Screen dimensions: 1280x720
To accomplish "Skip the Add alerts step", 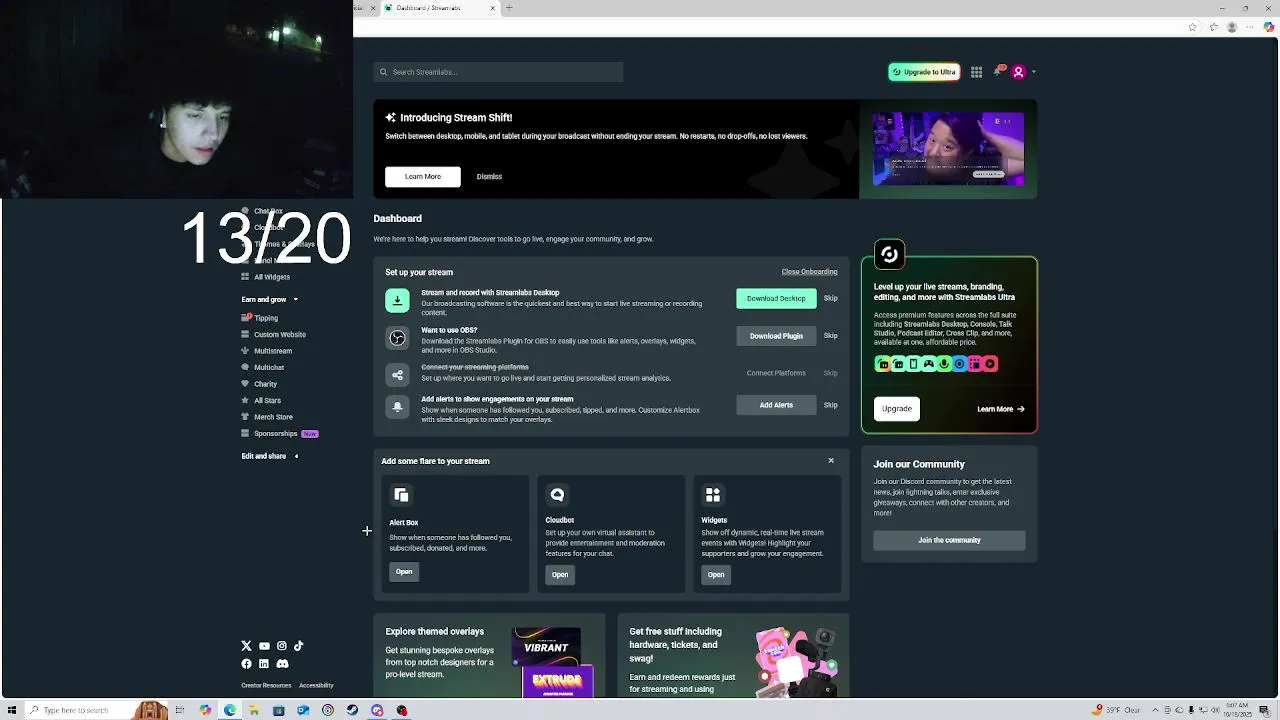I will pyautogui.click(x=830, y=405).
